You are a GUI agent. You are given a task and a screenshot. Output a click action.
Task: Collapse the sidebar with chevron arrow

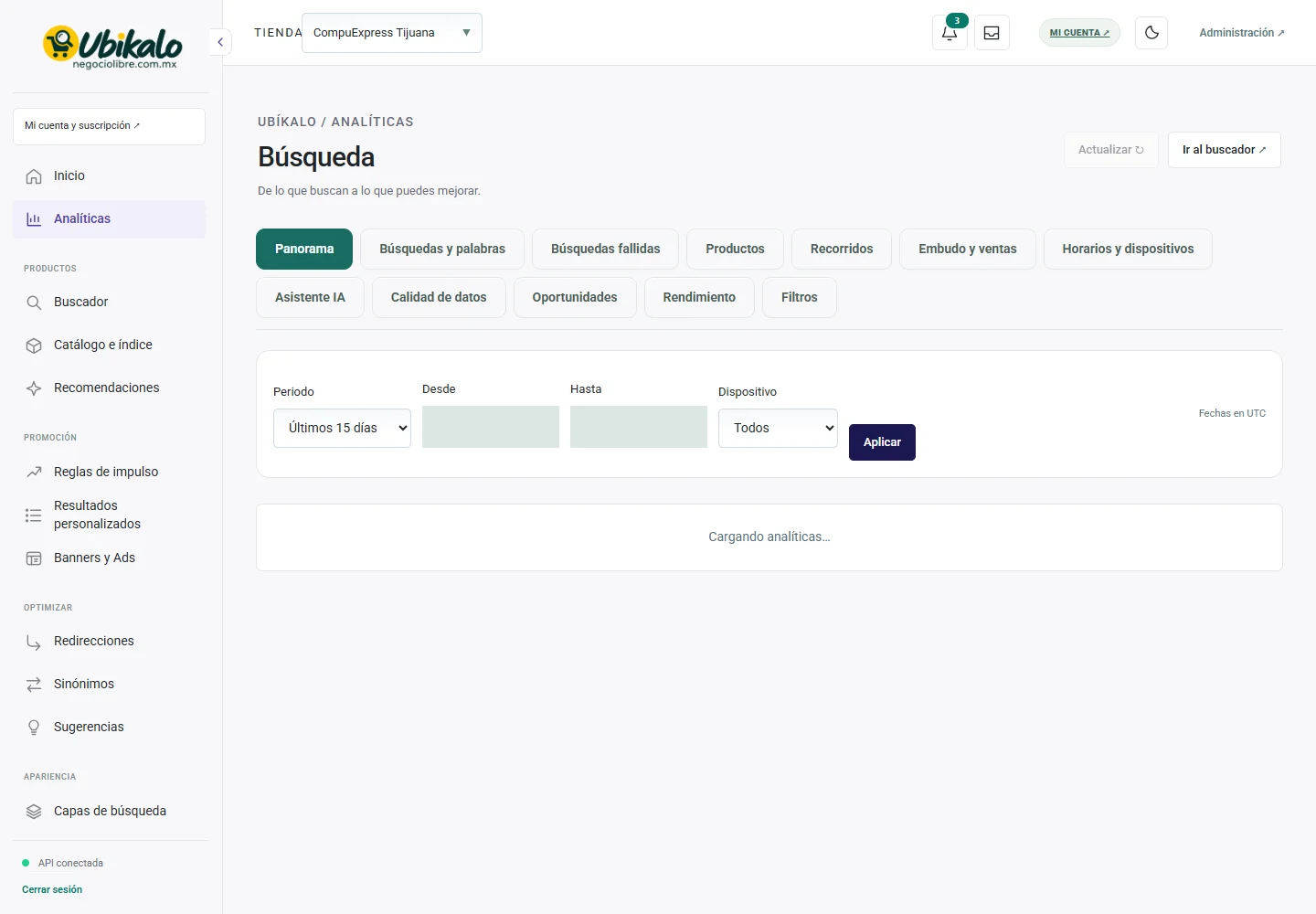click(220, 42)
